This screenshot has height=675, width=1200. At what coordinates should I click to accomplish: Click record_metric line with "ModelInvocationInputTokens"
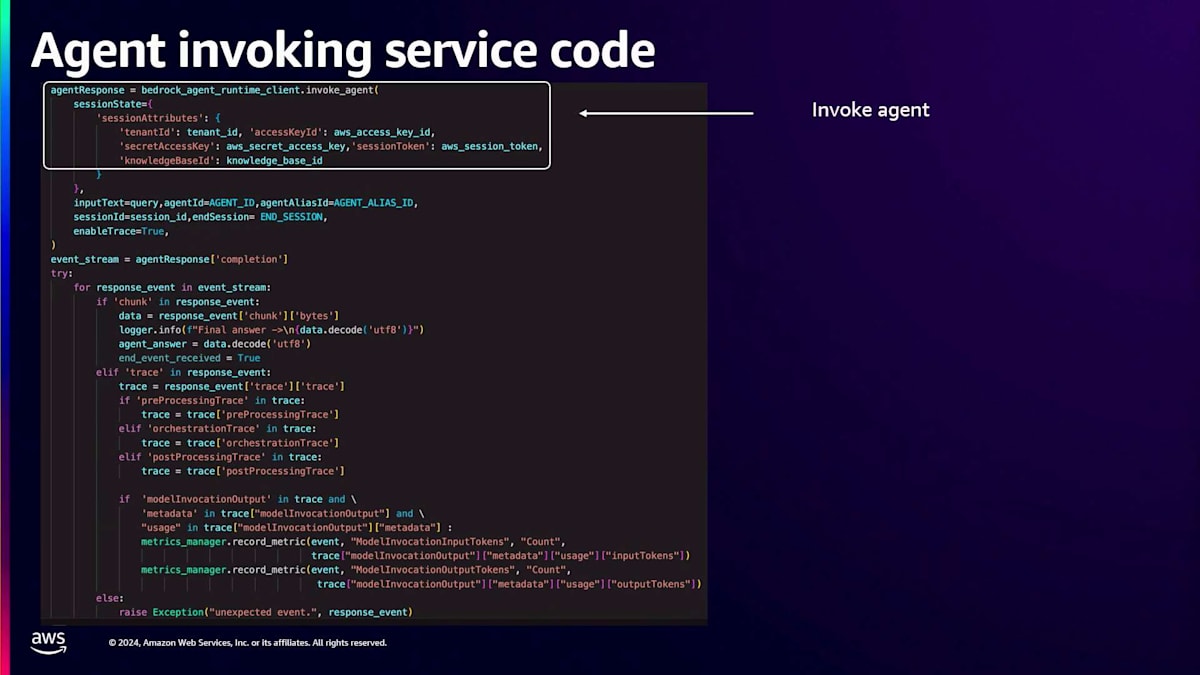pyautogui.click(x=354, y=541)
